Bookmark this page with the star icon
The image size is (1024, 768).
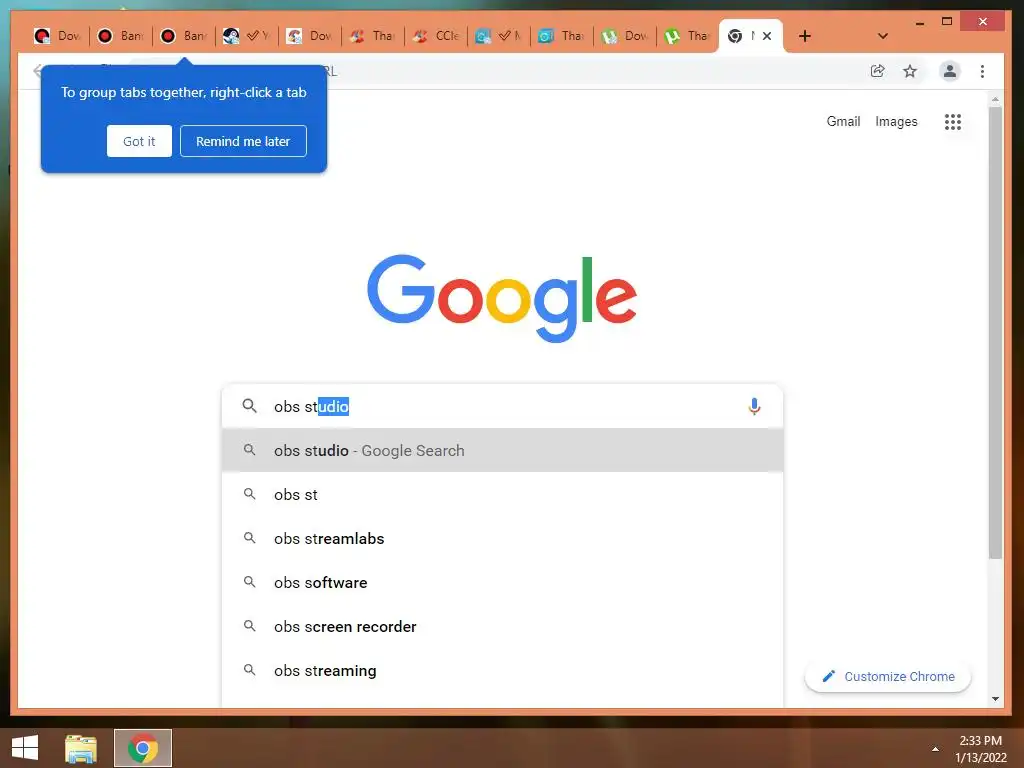click(910, 71)
